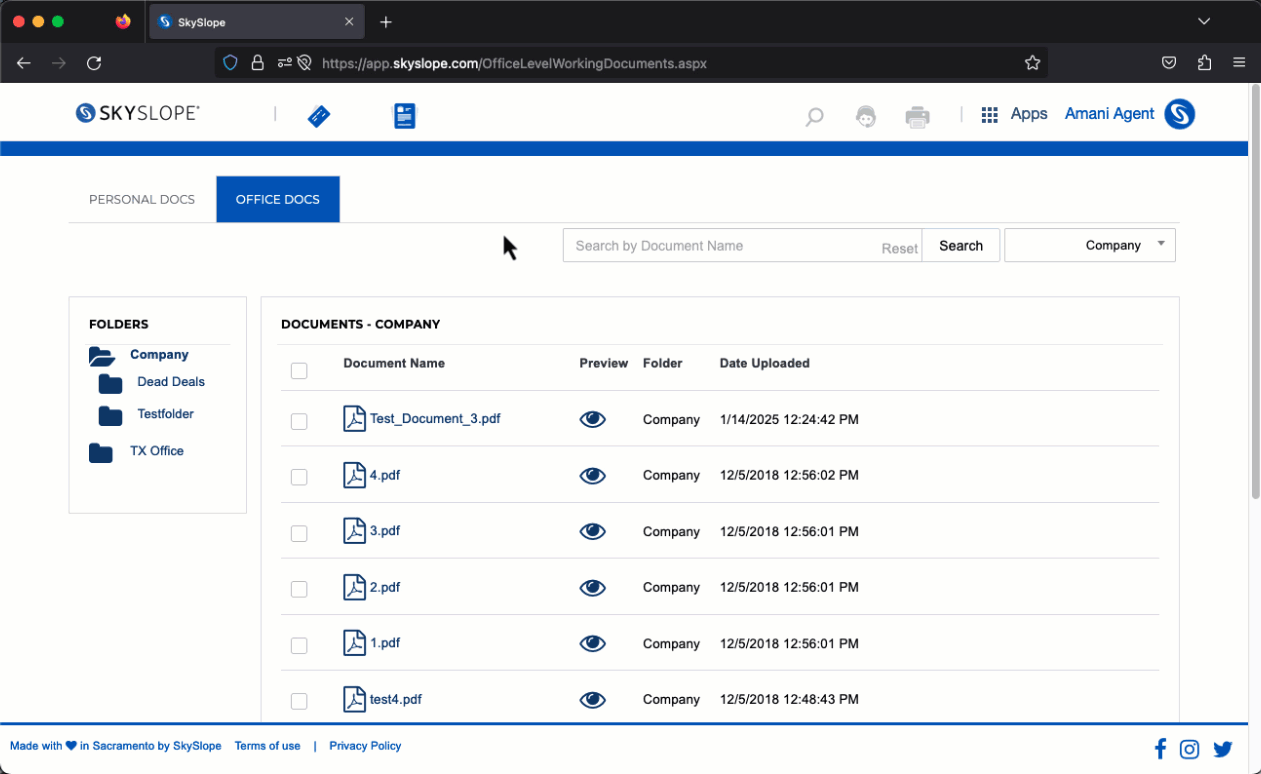The width and height of the screenshot is (1261, 774).
Task: Click the page vertical scrollbar thumb
Action: pyautogui.click(x=1256, y=290)
